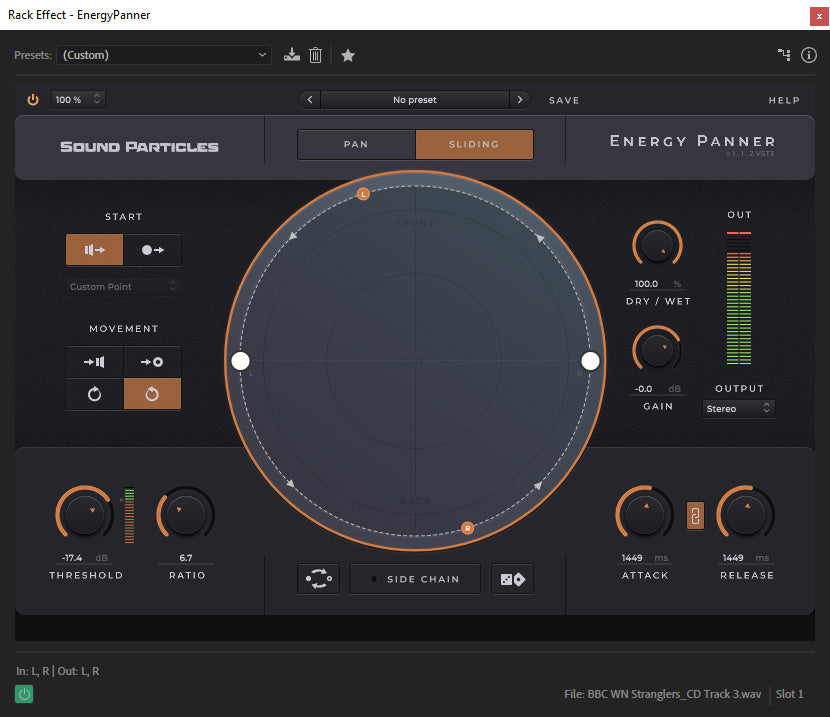The width and height of the screenshot is (830, 717).
Task: Adjust the Ratio knob
Action: pos(186,514)
